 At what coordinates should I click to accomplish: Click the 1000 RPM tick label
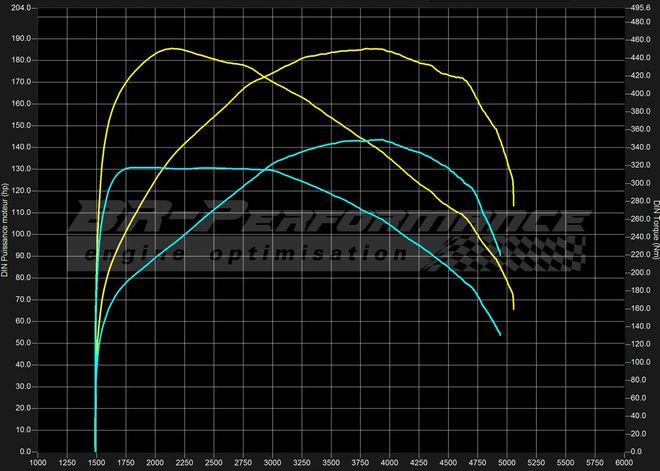coord(37,464)
